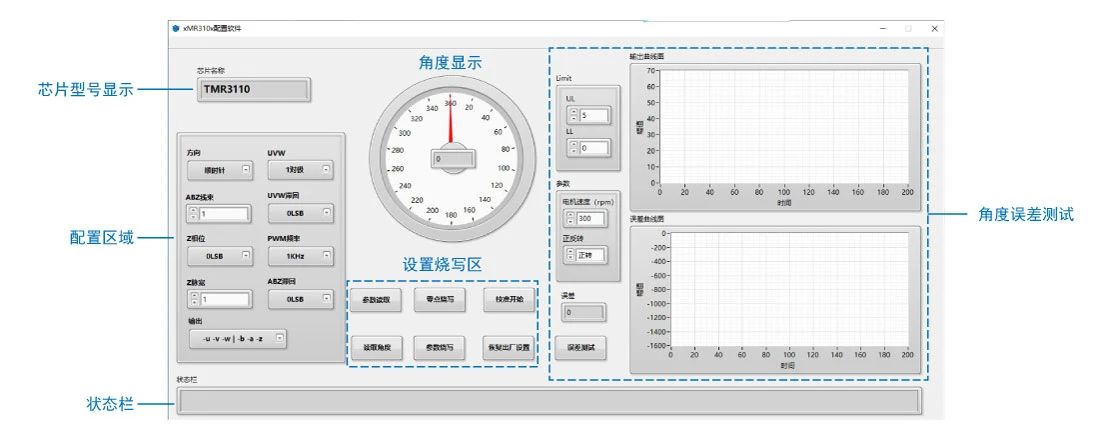Viewport: 1100px width, 445px height.
Task: Open the PWM频率 1KHz dropdown
Action: point(299,256)
